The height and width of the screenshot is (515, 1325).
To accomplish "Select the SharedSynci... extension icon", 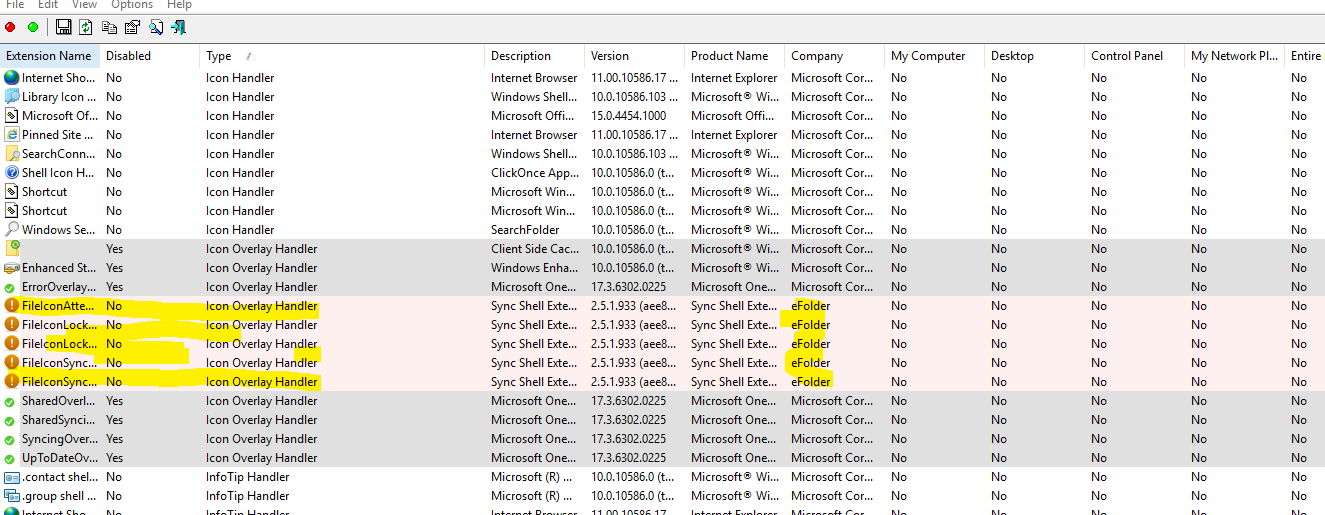I will pyautogui.click(x=12, y=420).
